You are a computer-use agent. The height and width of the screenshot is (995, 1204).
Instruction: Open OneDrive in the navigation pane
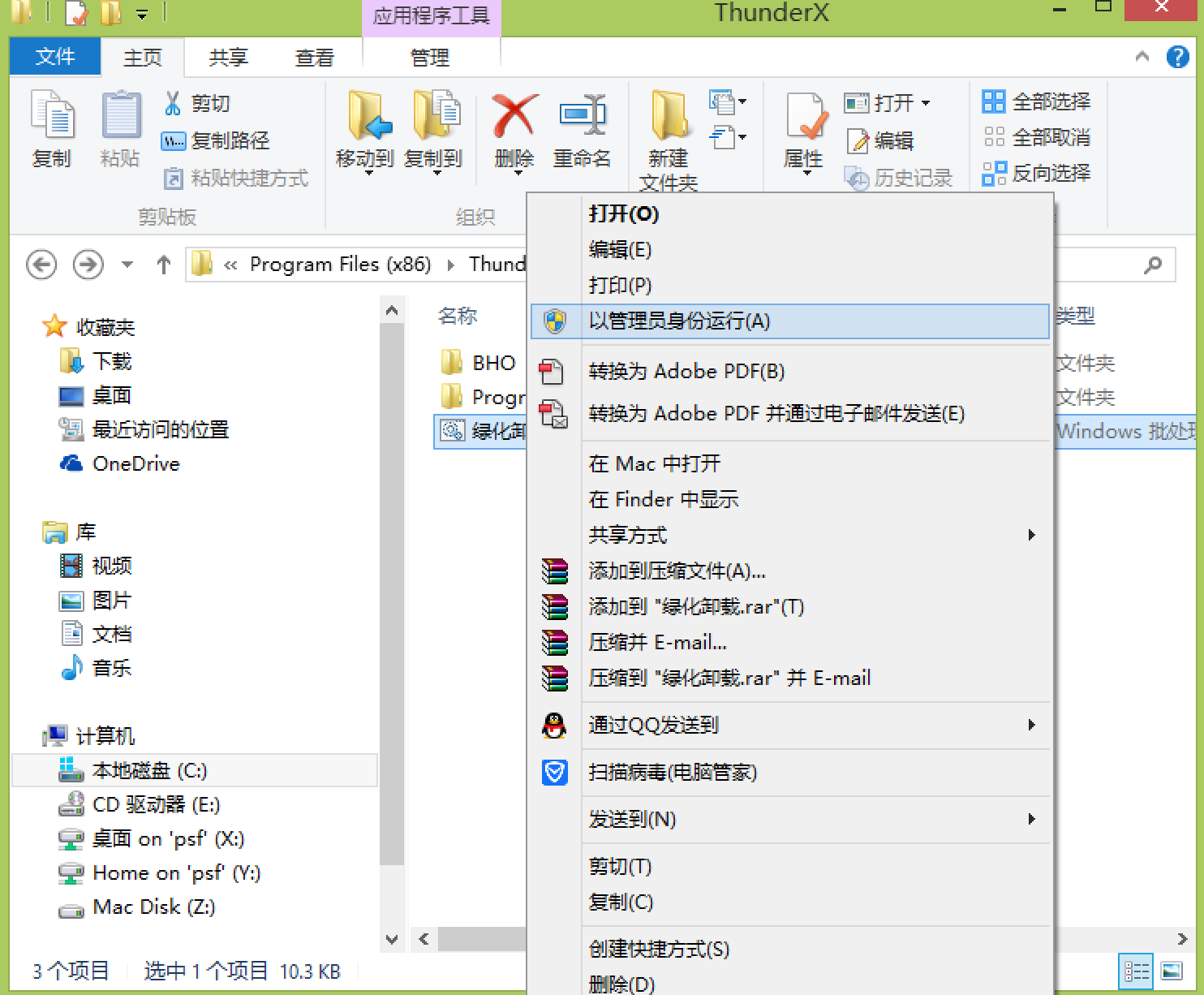click(120, 463)
